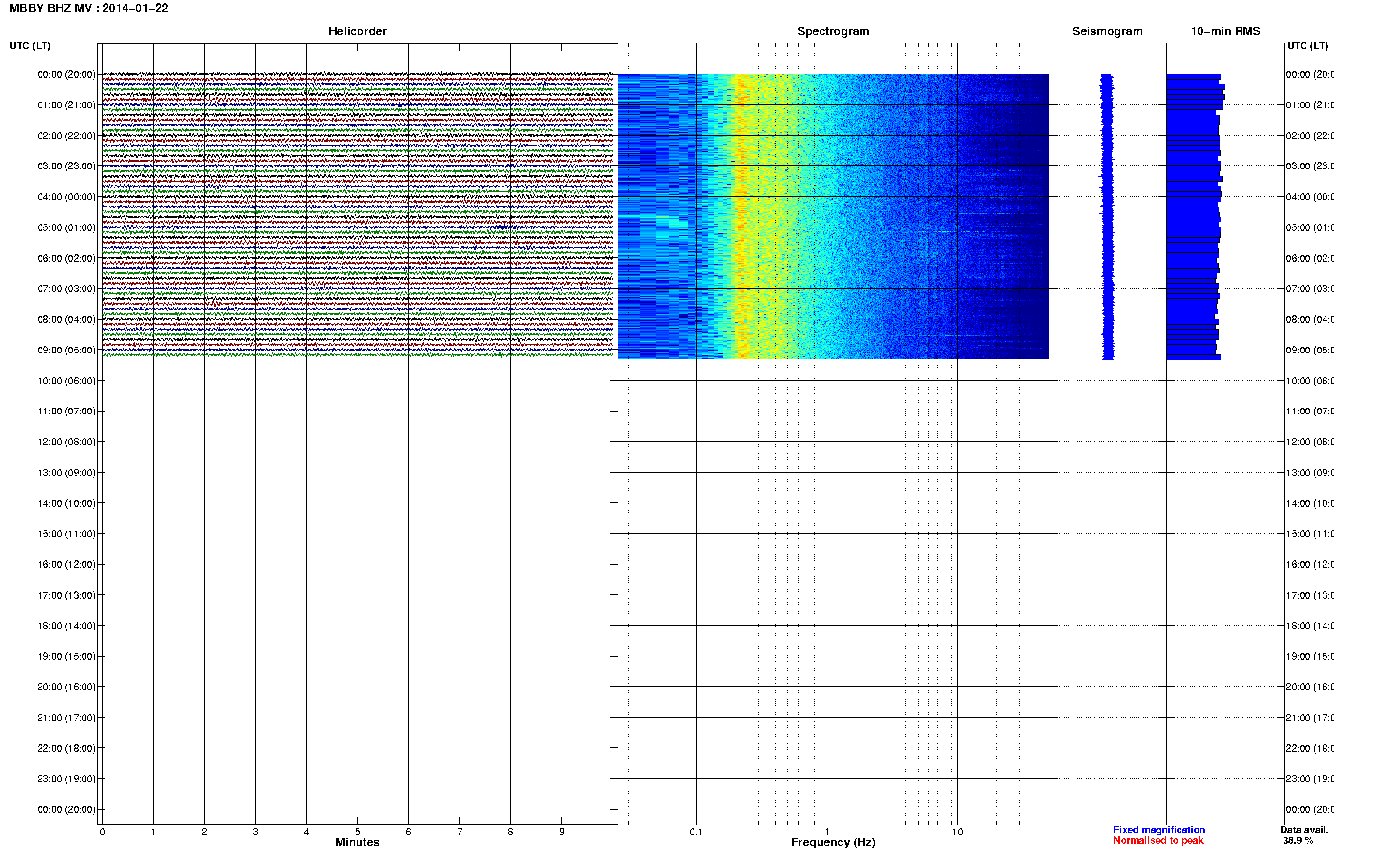Click the left '12:00 (08:00)' time label
Screen dimensions: 1389x868
pos(66,442)
